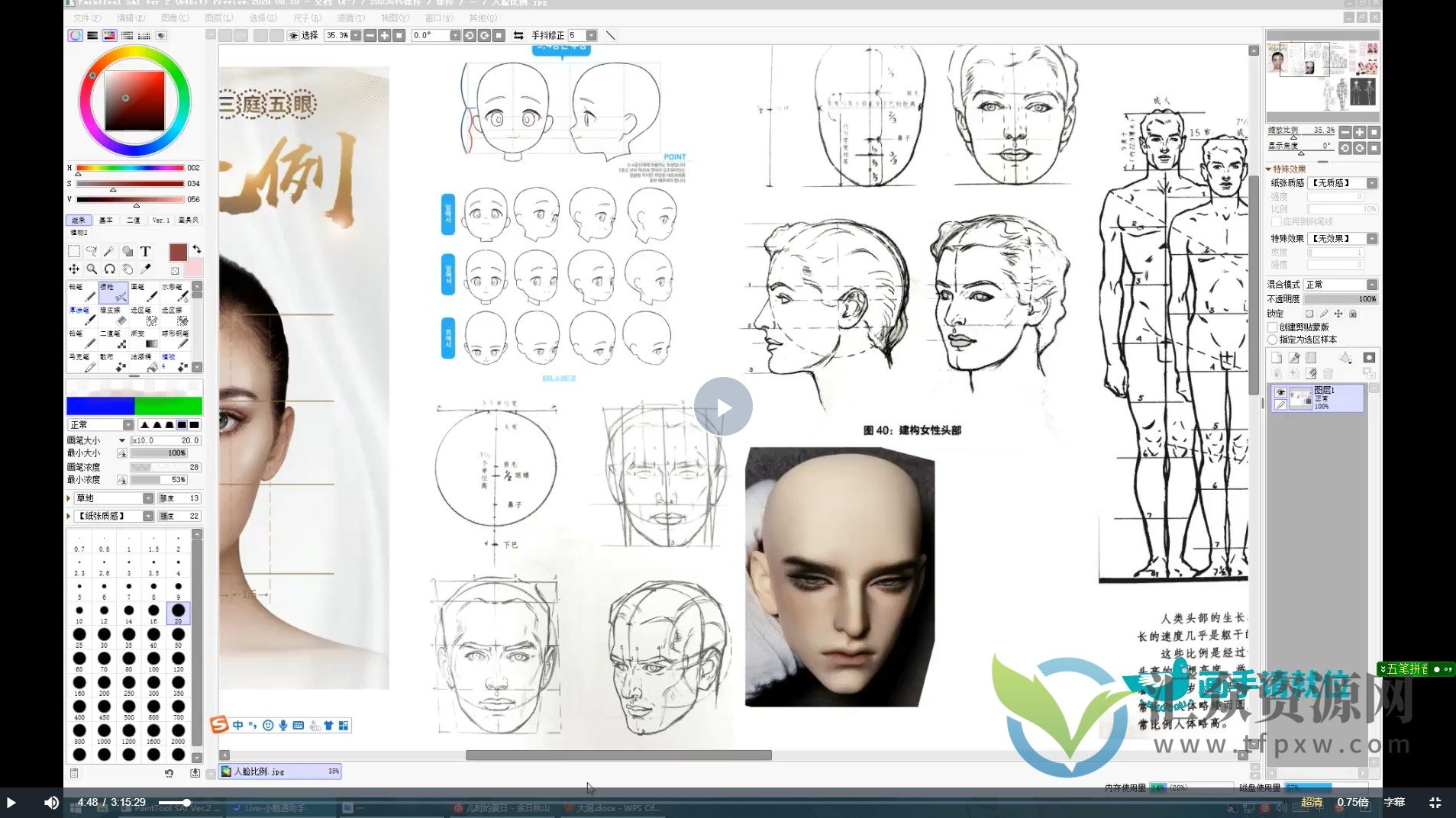Click the flip canvas horizontally icon
This screenshot has width=1456, height=818.
click(518, 35)
